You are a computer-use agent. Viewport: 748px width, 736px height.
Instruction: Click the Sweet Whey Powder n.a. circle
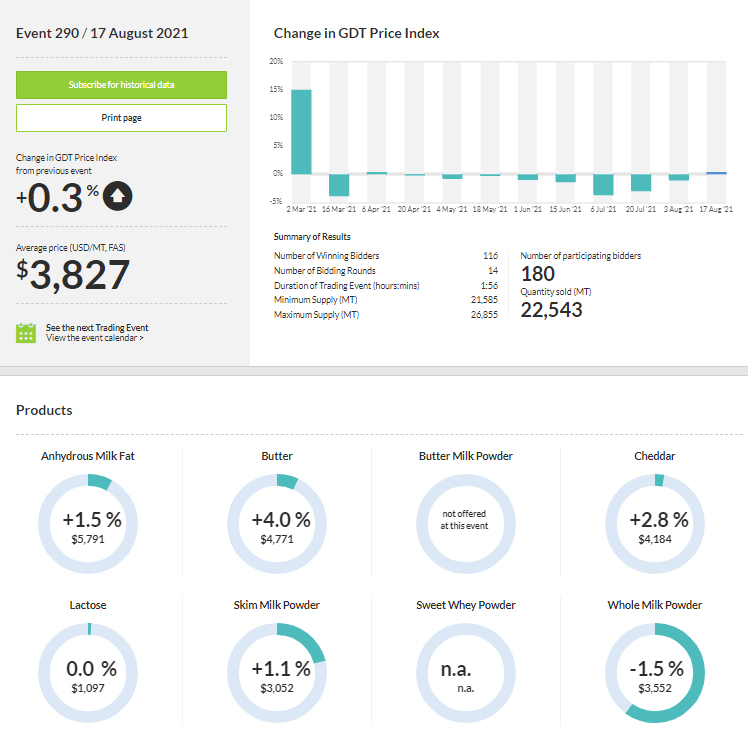pyautogui.click(x=465, y=673)
